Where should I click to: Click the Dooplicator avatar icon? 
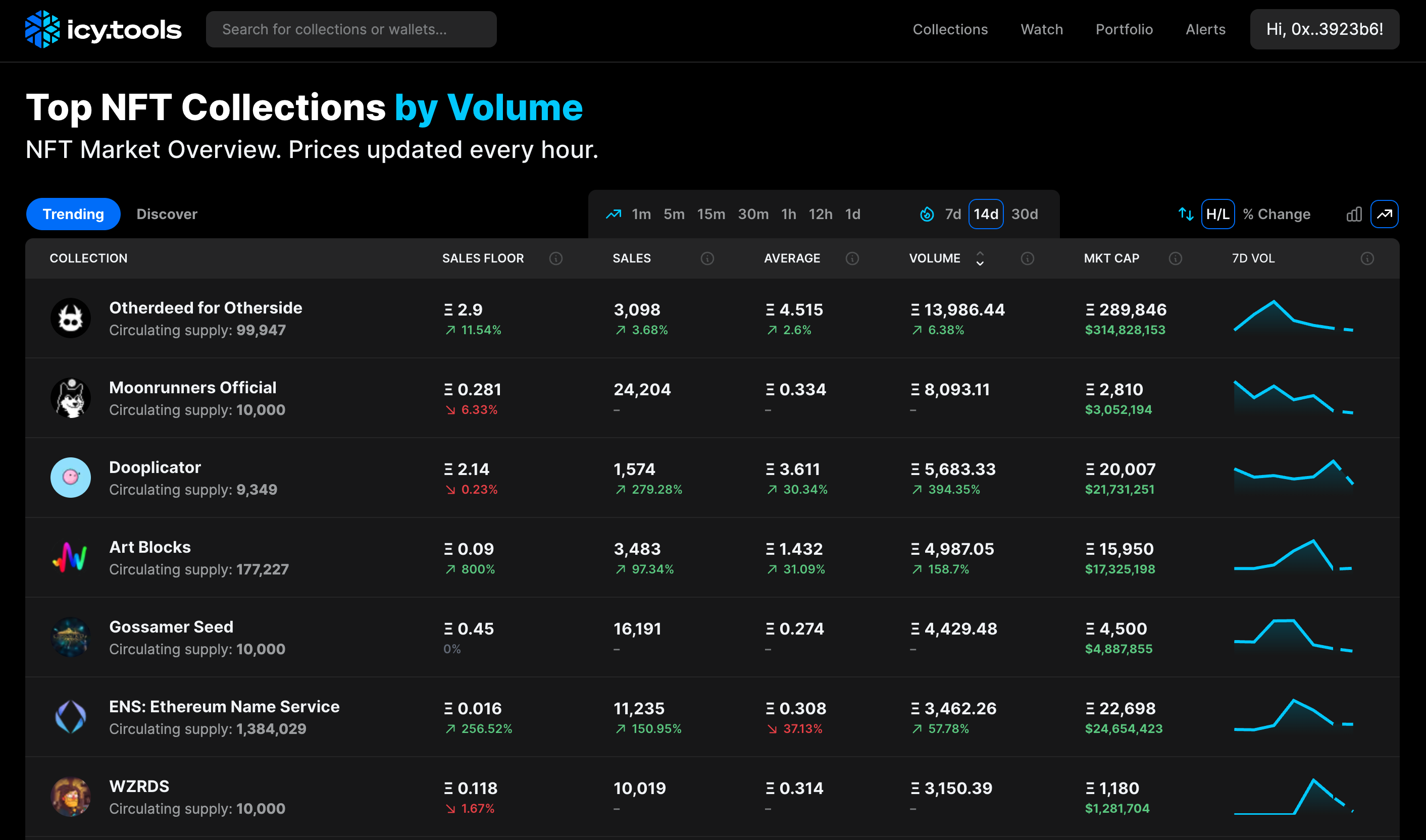pyautogui.click(x=71, y=478)
